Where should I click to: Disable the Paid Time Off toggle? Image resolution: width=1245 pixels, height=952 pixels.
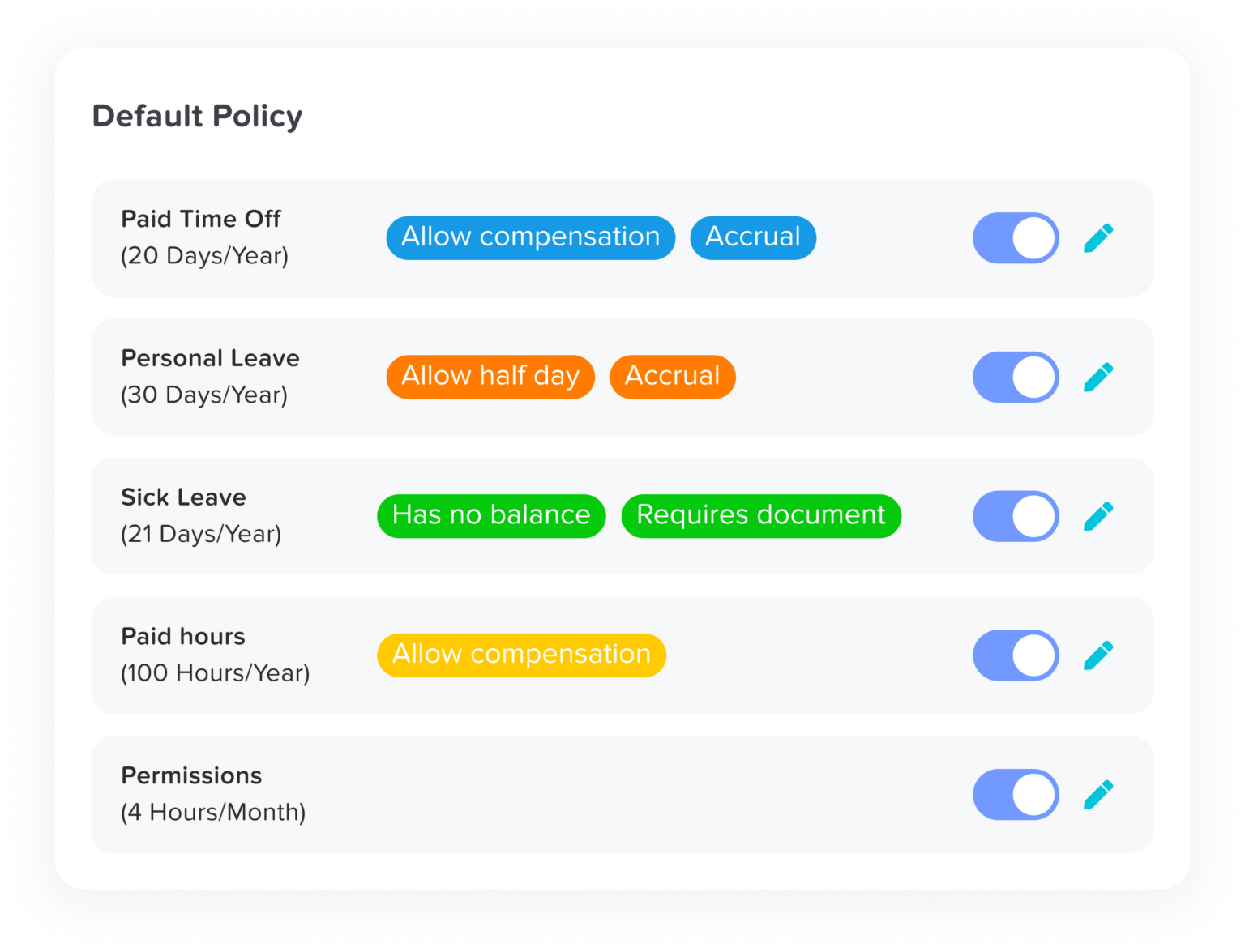pos(1015,237)
